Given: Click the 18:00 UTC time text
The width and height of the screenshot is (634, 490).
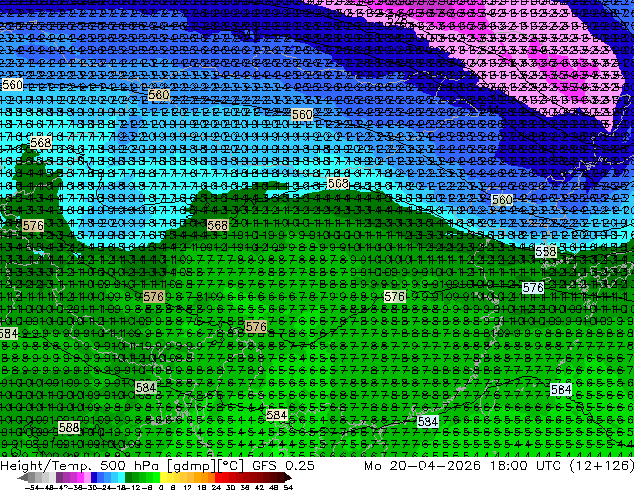Looking at the screenshot, I should coord(526,465).
